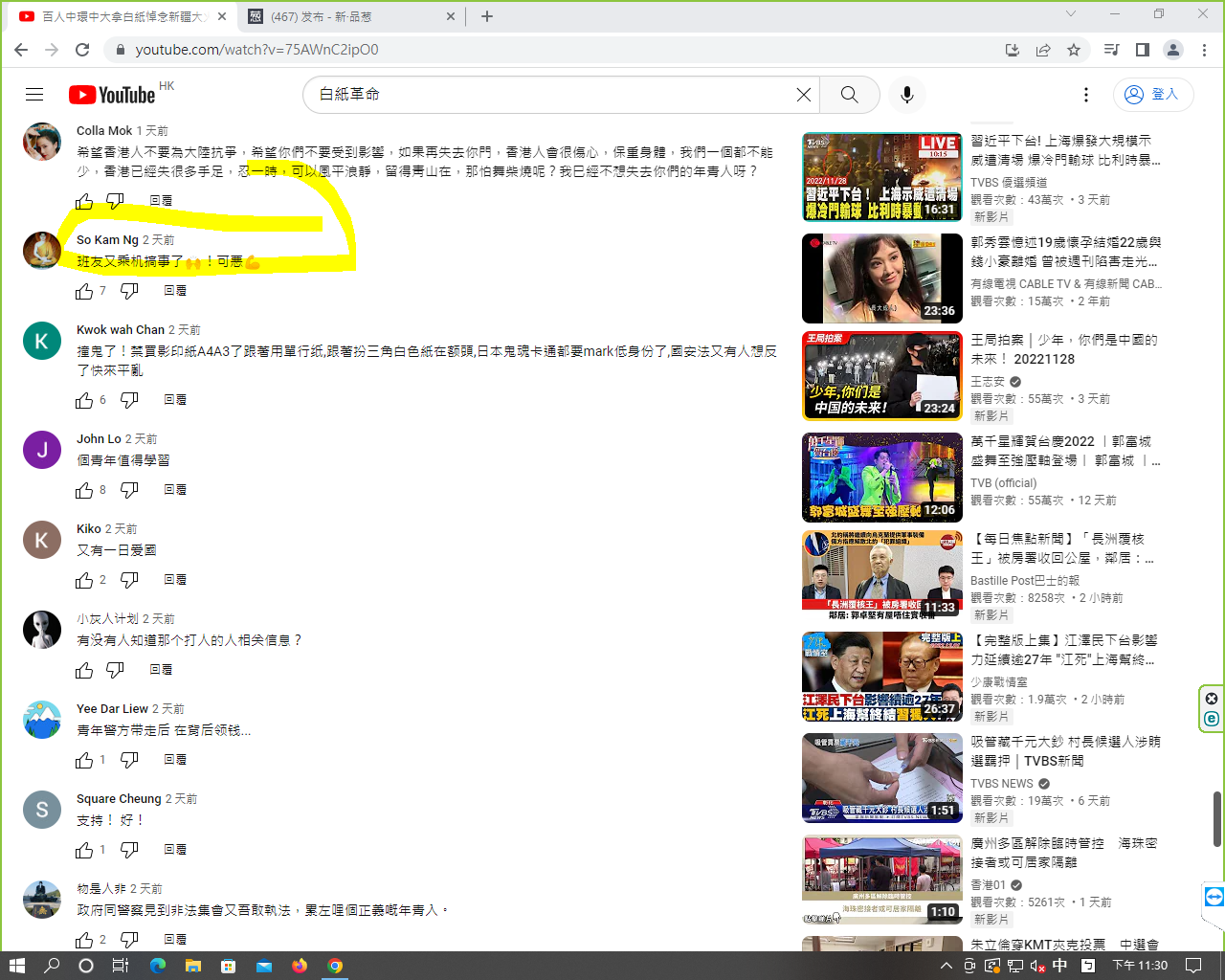The image size is (1225, 980).
Task: Like John Lo's comment
Action: click(x=84, y=490)
